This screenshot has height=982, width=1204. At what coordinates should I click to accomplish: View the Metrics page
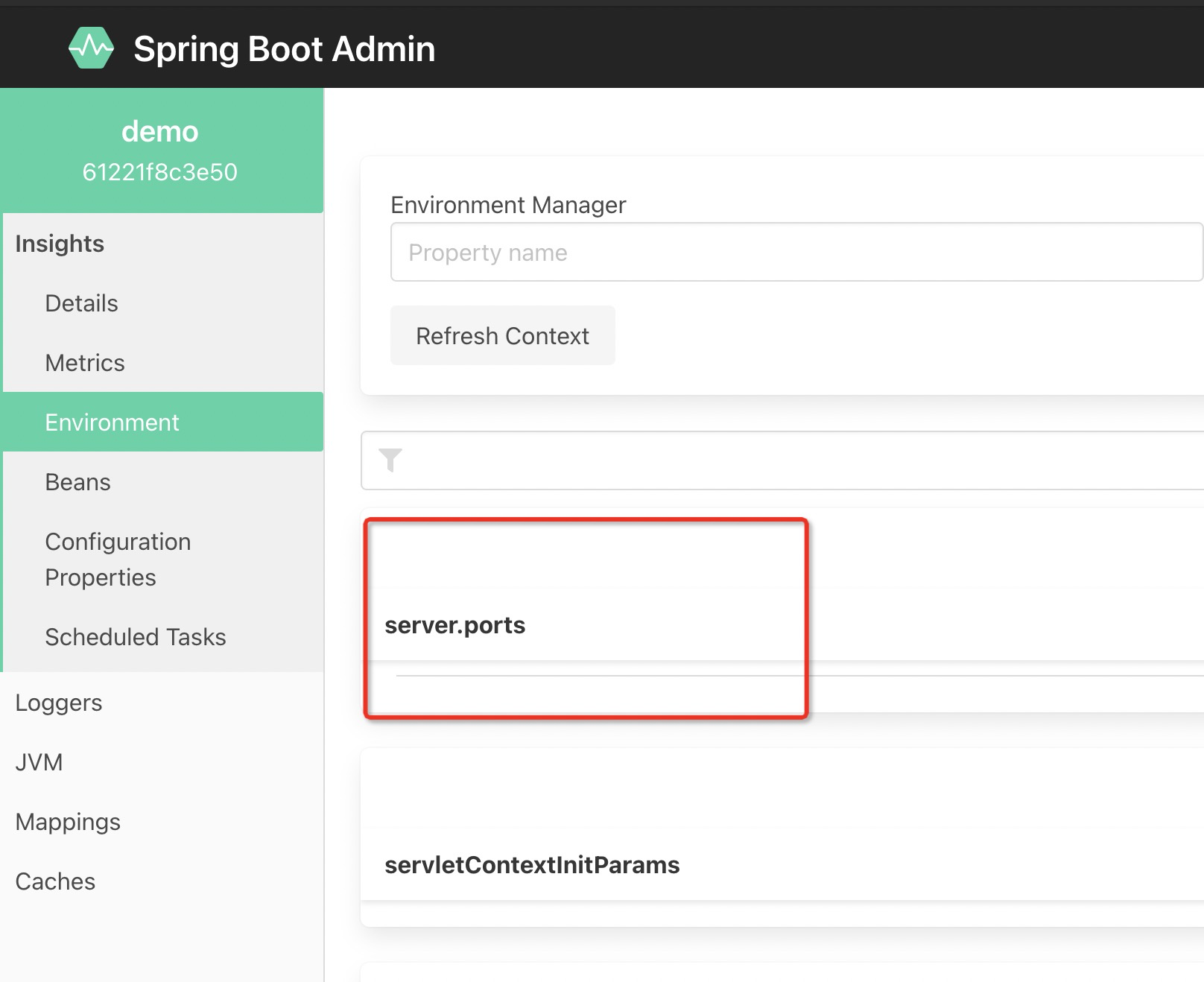point(85,363)
